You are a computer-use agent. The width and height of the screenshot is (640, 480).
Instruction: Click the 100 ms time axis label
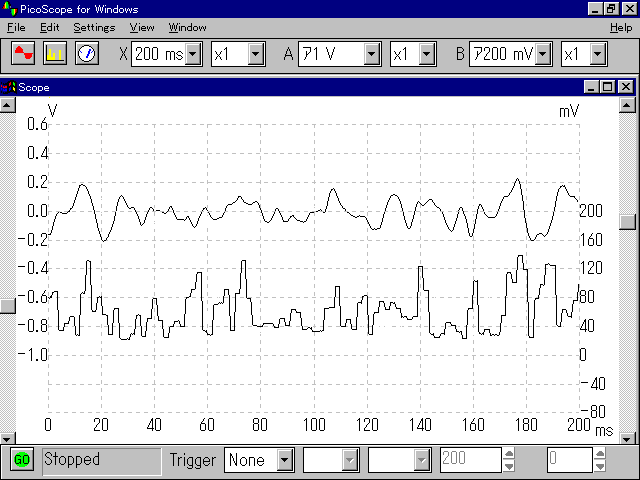tap(314, 425)
